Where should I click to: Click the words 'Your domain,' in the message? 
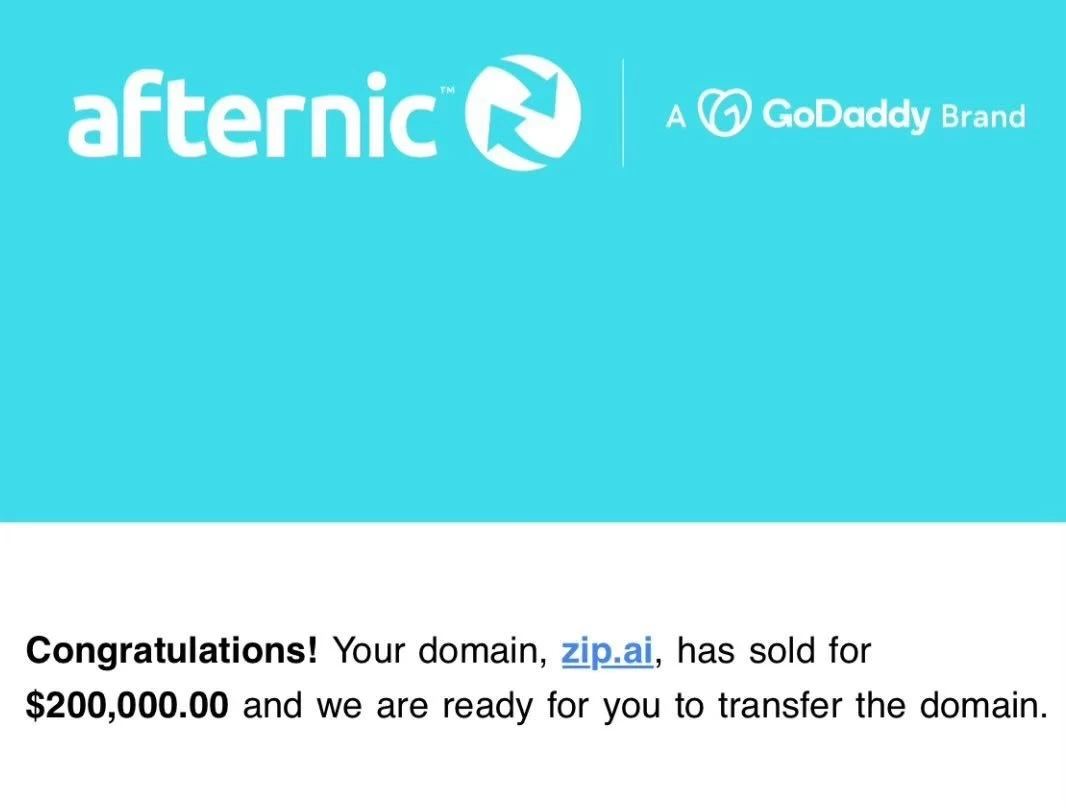441,651
